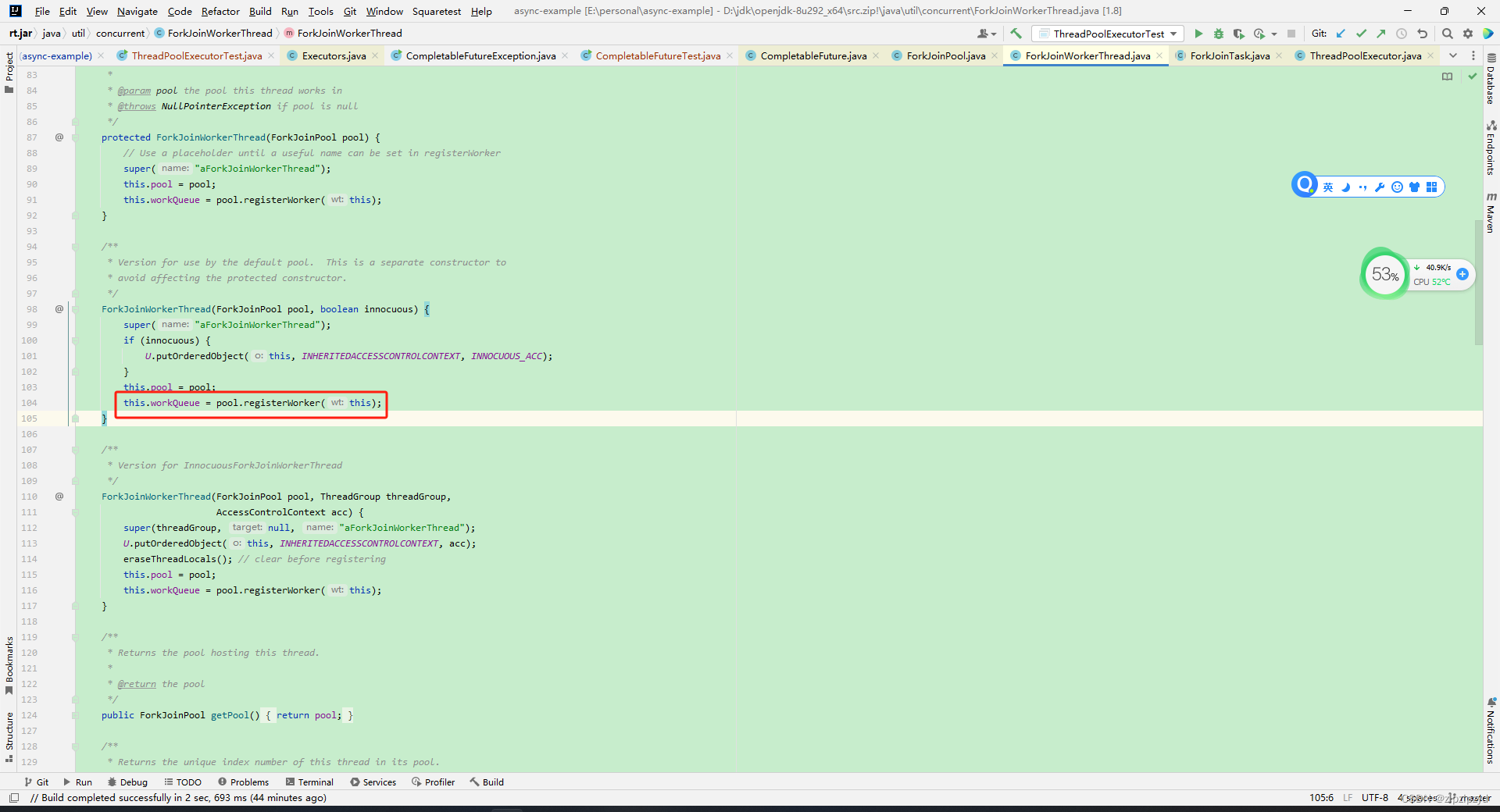Open IME emoji smiley icon

pyautogui.click(x=1397, y=187)
